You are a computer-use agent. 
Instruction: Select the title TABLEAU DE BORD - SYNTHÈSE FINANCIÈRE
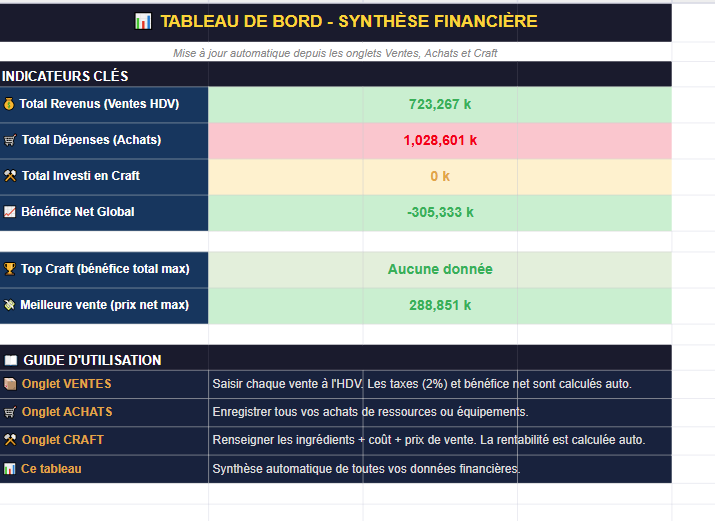tap(349, 21)
